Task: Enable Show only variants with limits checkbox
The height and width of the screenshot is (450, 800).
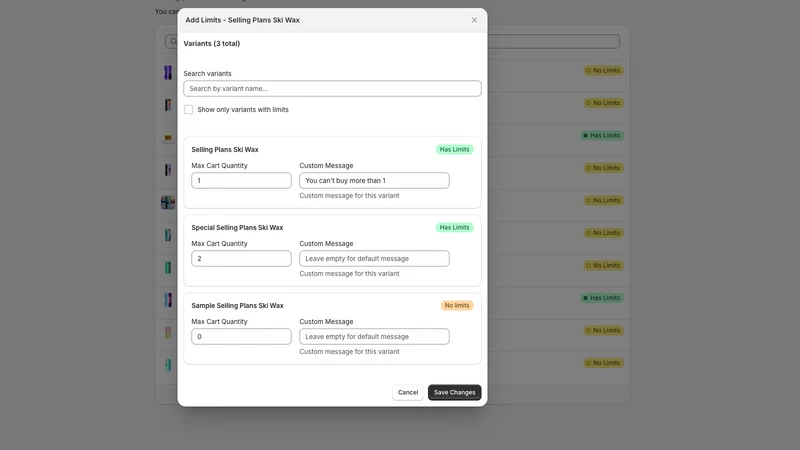Action: (x=188, y=110)
